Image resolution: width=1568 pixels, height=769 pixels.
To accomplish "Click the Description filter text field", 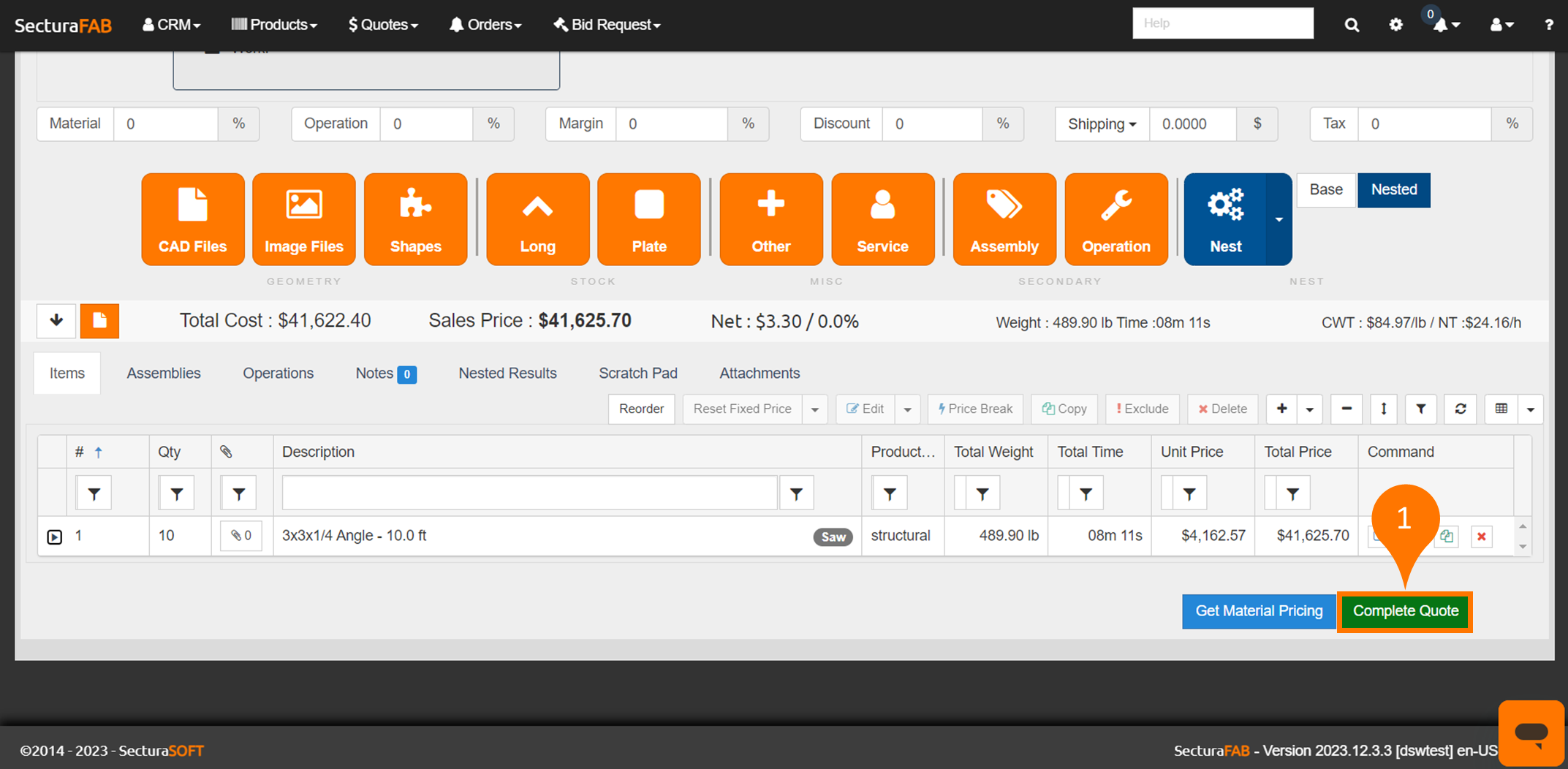I will [529, 493].
